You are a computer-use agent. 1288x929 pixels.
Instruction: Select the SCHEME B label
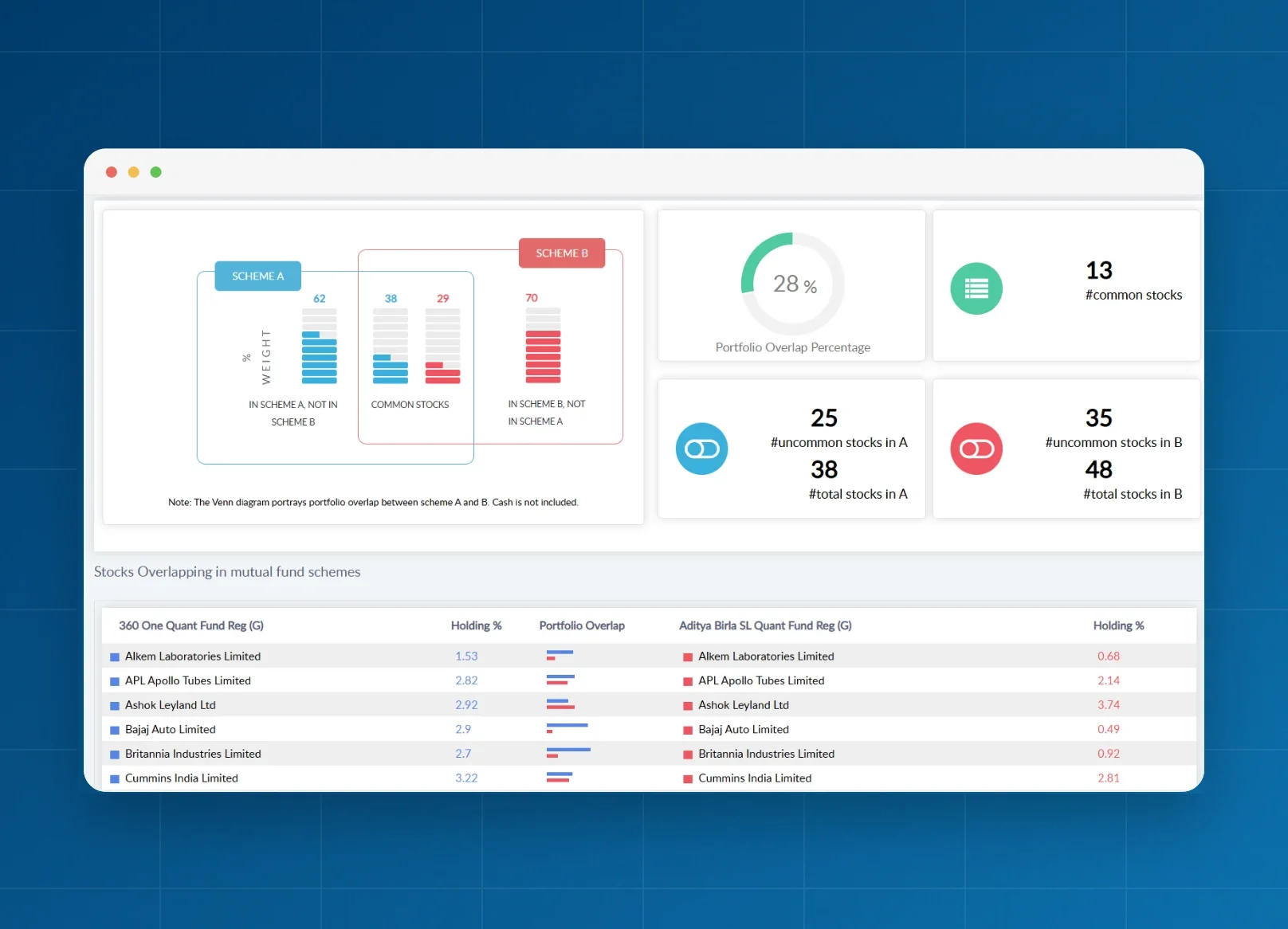click(x=562, y=253)
